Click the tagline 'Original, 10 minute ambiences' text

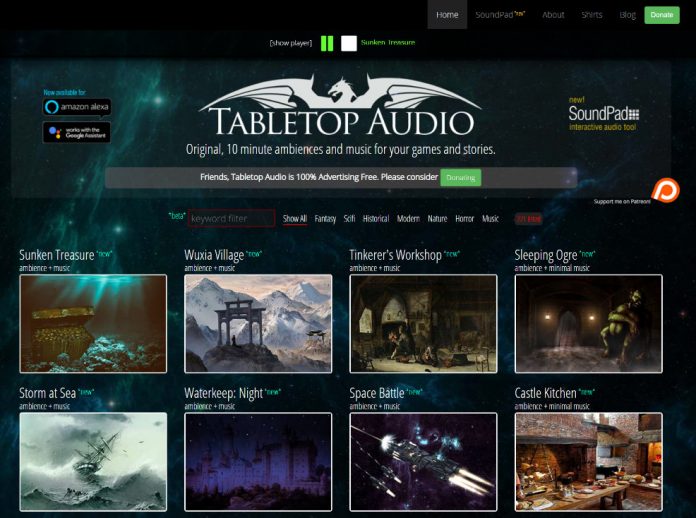(x=340, y=149)
